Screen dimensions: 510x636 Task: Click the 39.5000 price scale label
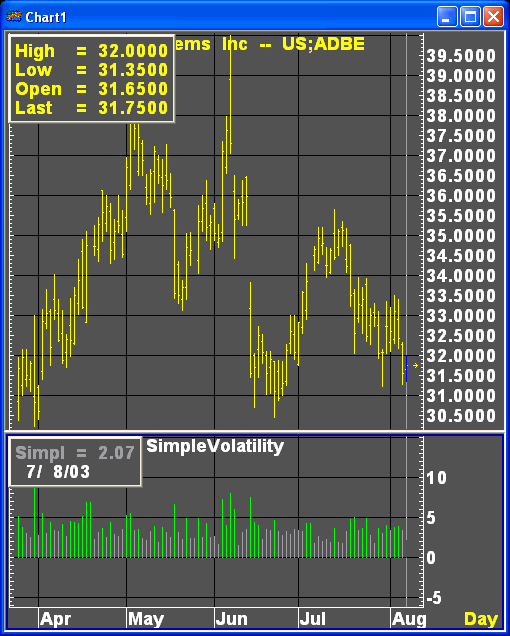pyautogui.click(x=461, y=56)
